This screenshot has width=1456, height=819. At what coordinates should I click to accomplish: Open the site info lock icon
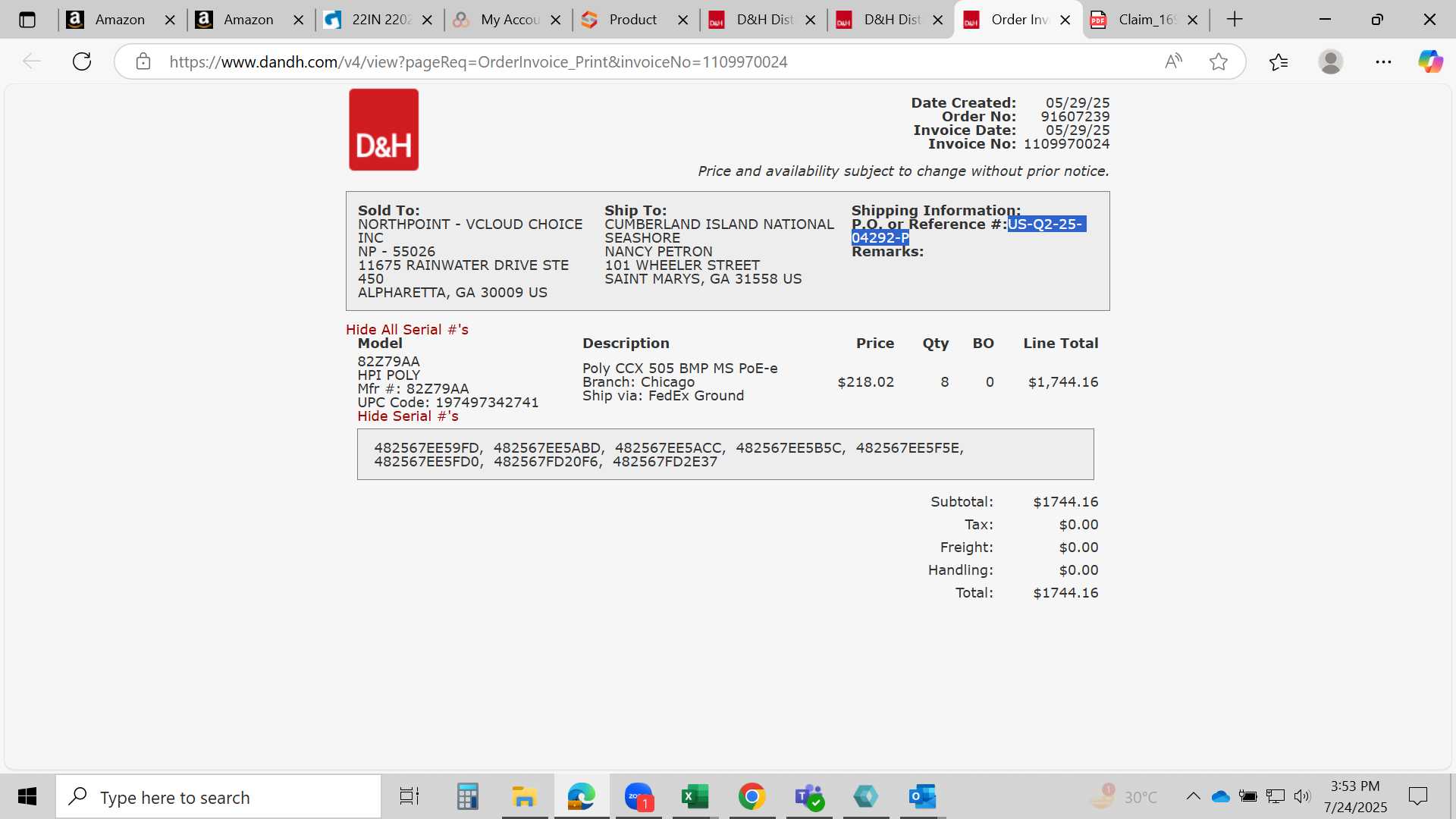point(143,61)
